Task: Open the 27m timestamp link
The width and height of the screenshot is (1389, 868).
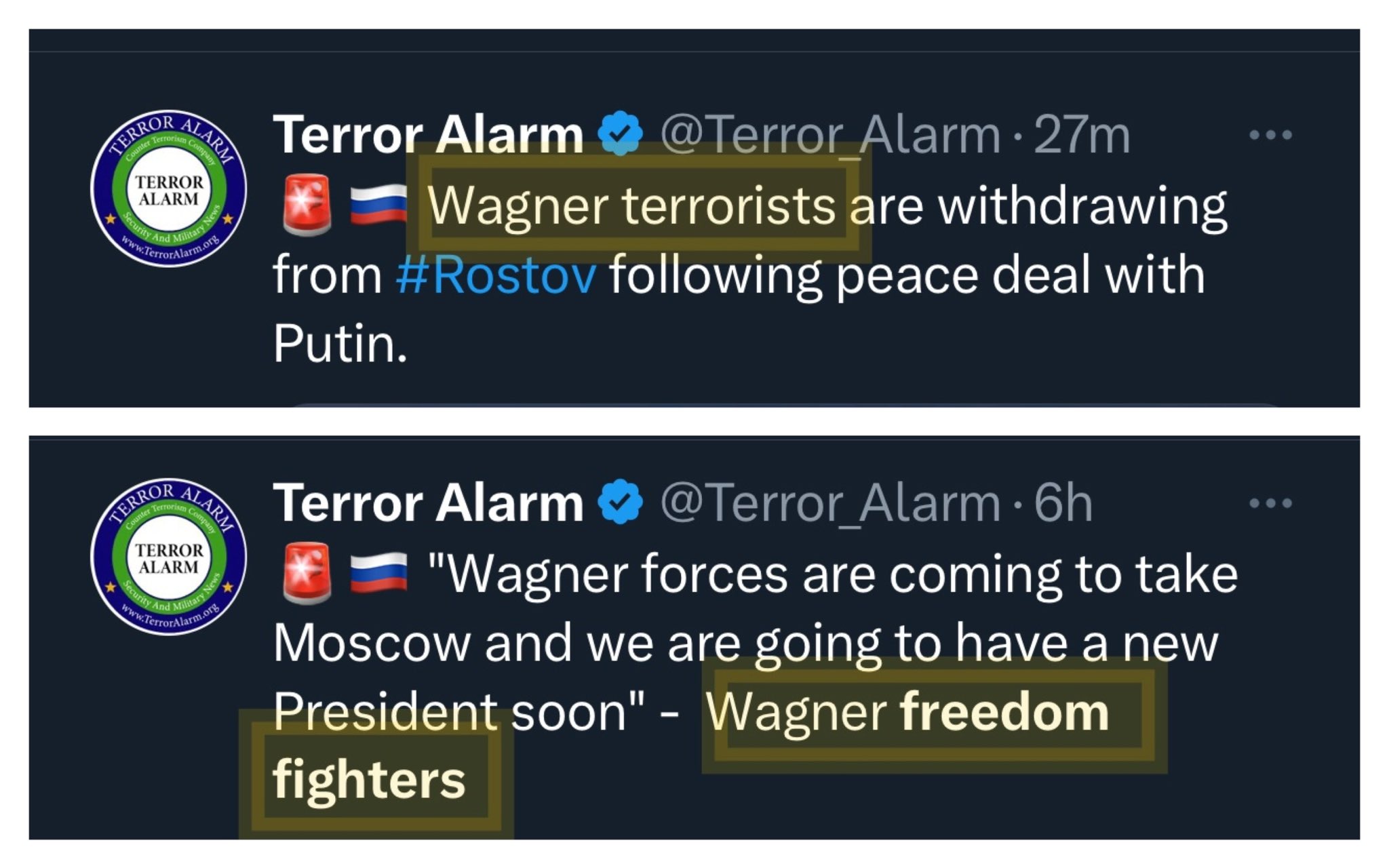Action: 1082,134
